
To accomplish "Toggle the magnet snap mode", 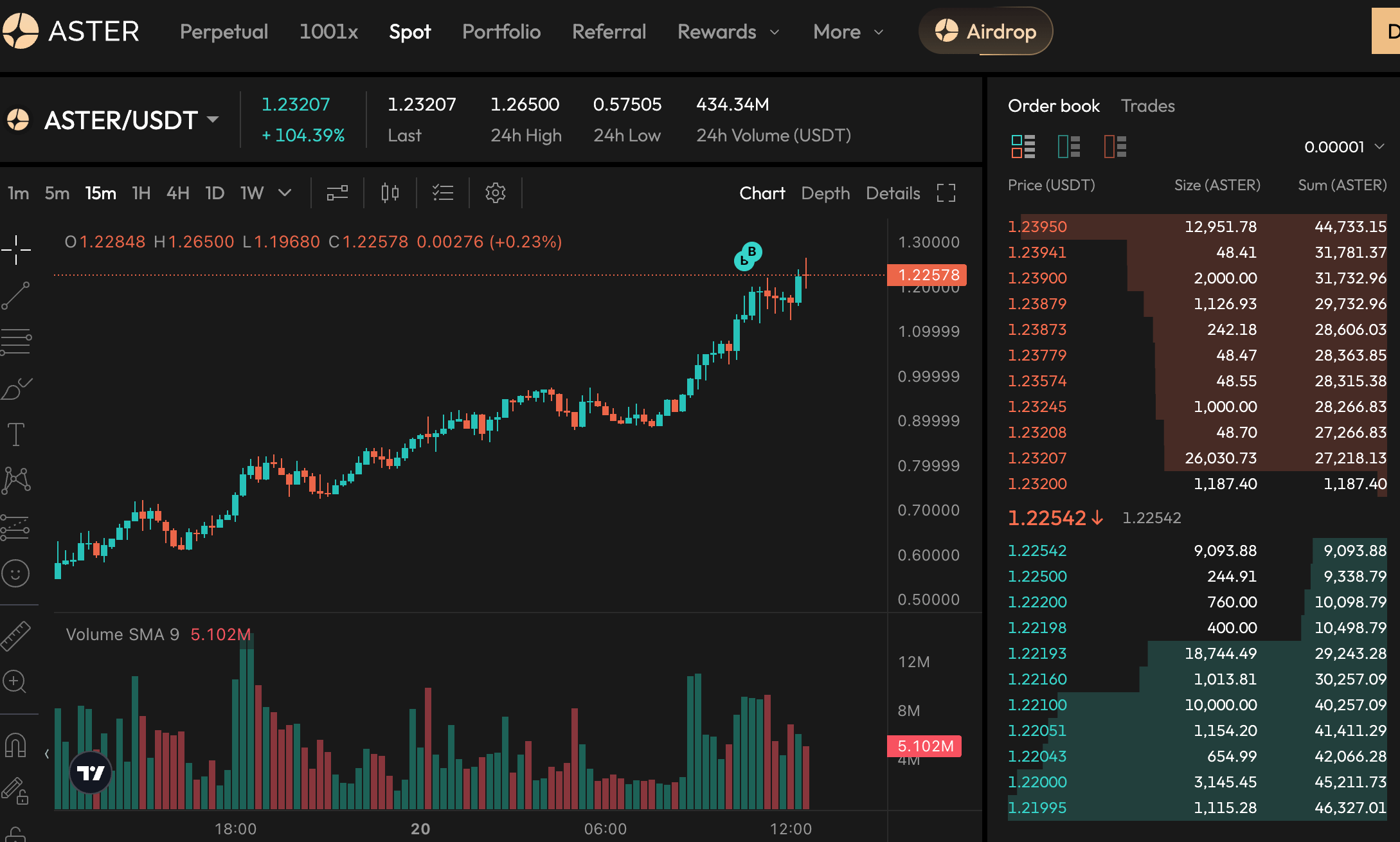I will [x=15, y=745].
